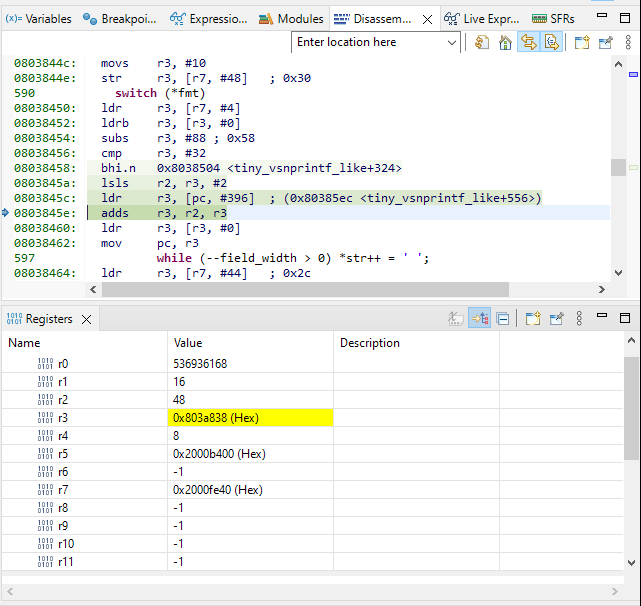
Task: Click the Home (go to program counter) icon
Action: (x=505, y=42)
